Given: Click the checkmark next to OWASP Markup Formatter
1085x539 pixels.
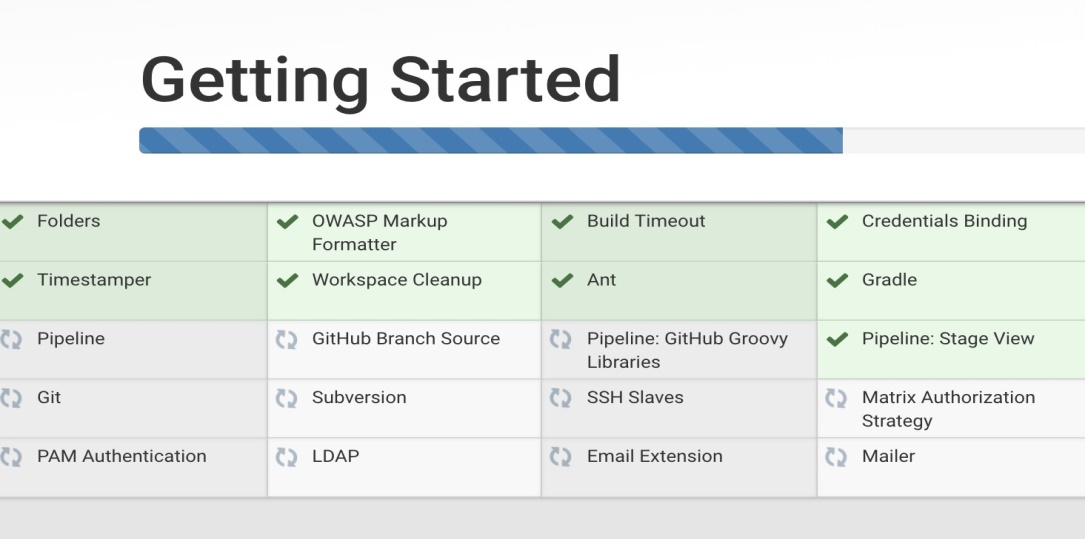Looking at the screenshot, I should pyautogui.click(x=287, y=222).
